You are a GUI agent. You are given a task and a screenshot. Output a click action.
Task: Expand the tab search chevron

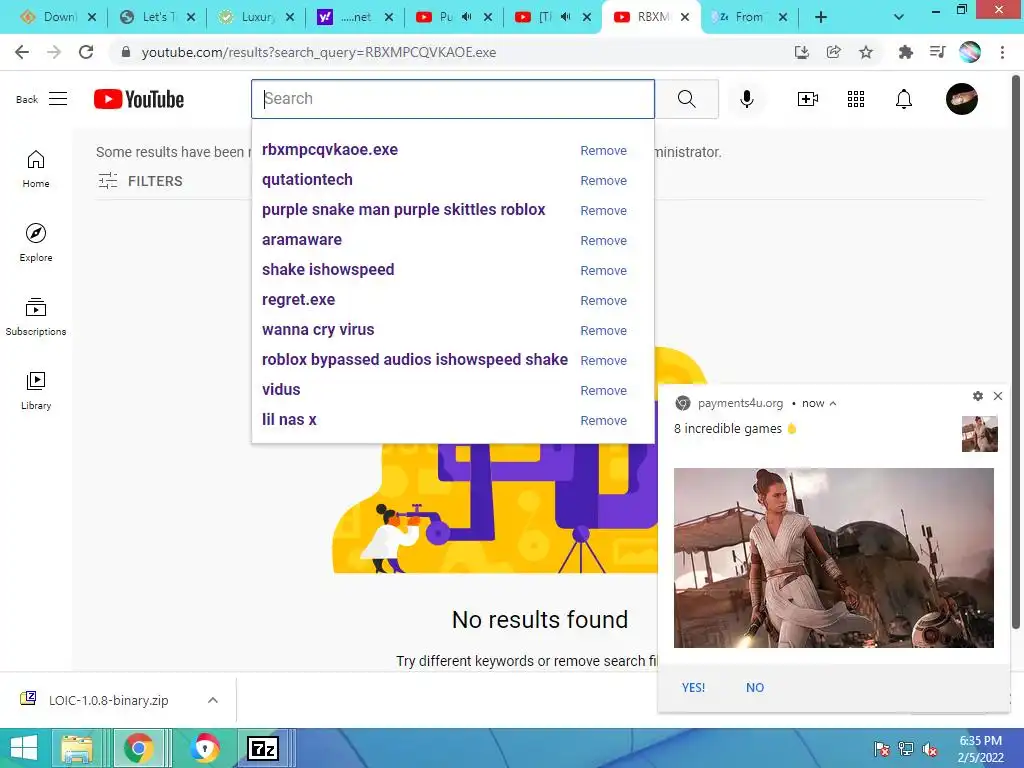pos(899,17)
